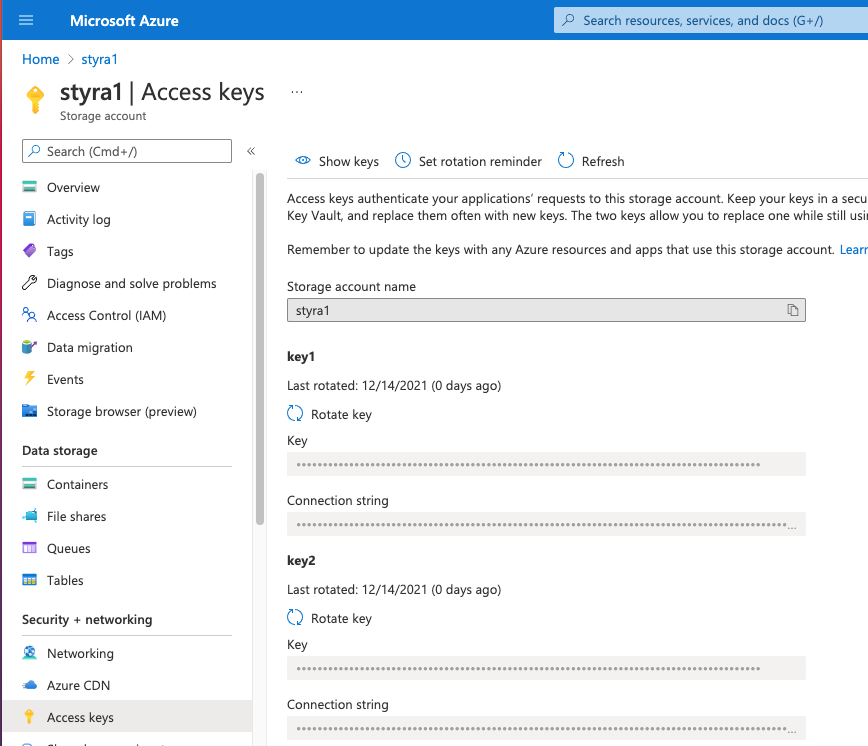Click the Azure CDN cloud icon

click(x=29, y=685)
